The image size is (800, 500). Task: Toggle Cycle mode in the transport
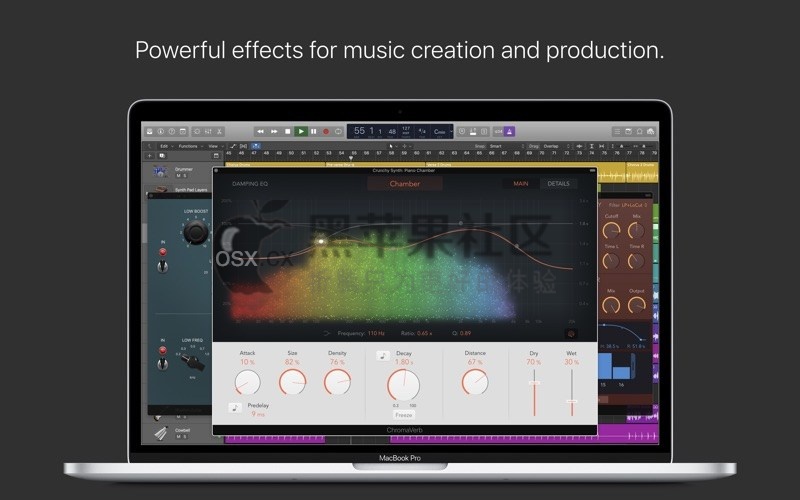click(338, 131)
